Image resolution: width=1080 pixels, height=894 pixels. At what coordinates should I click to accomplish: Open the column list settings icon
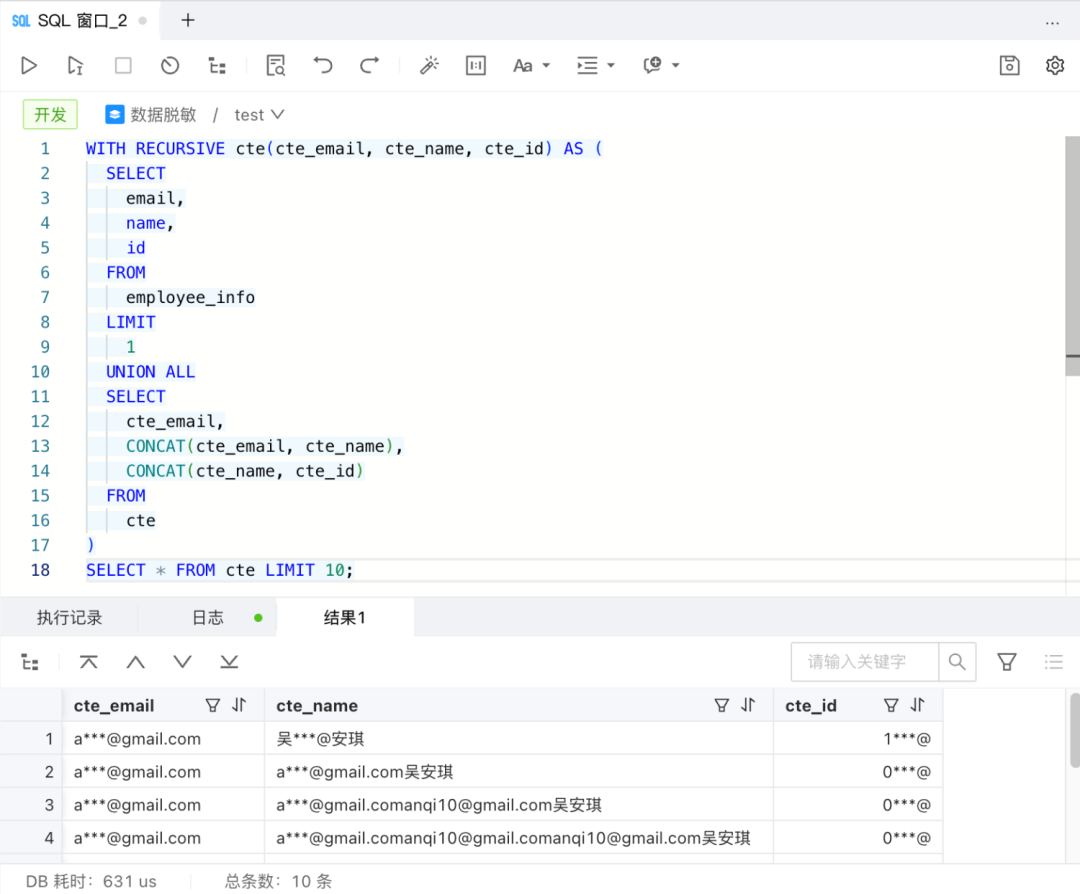pyautogui.click(x=1053, y=662)
